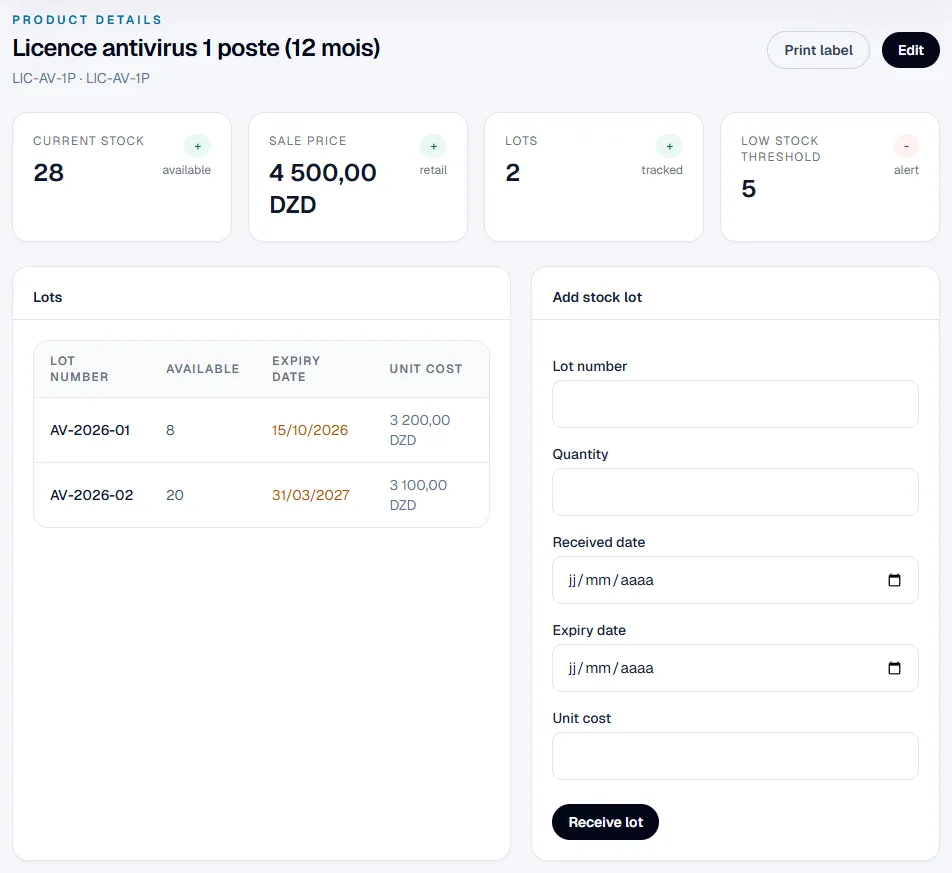Image resolution: width=952 pixels, height=873 pixels.
Task: Click the Expiry date field
Action: click(735, 668)
